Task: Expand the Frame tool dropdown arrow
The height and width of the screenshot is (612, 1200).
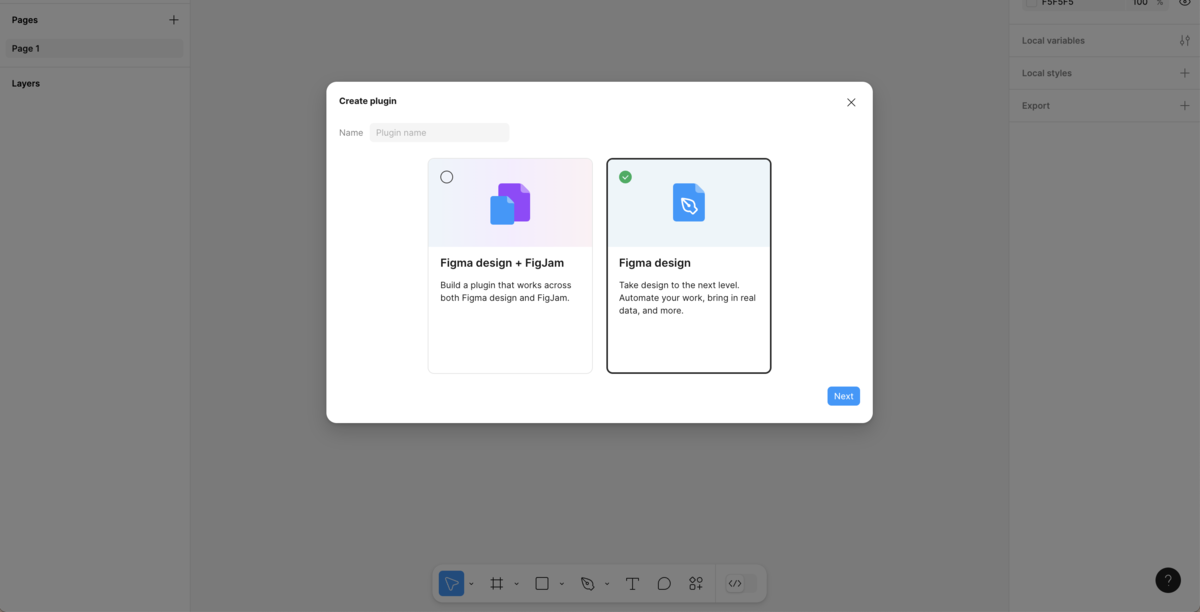Action: coord(516,584)
